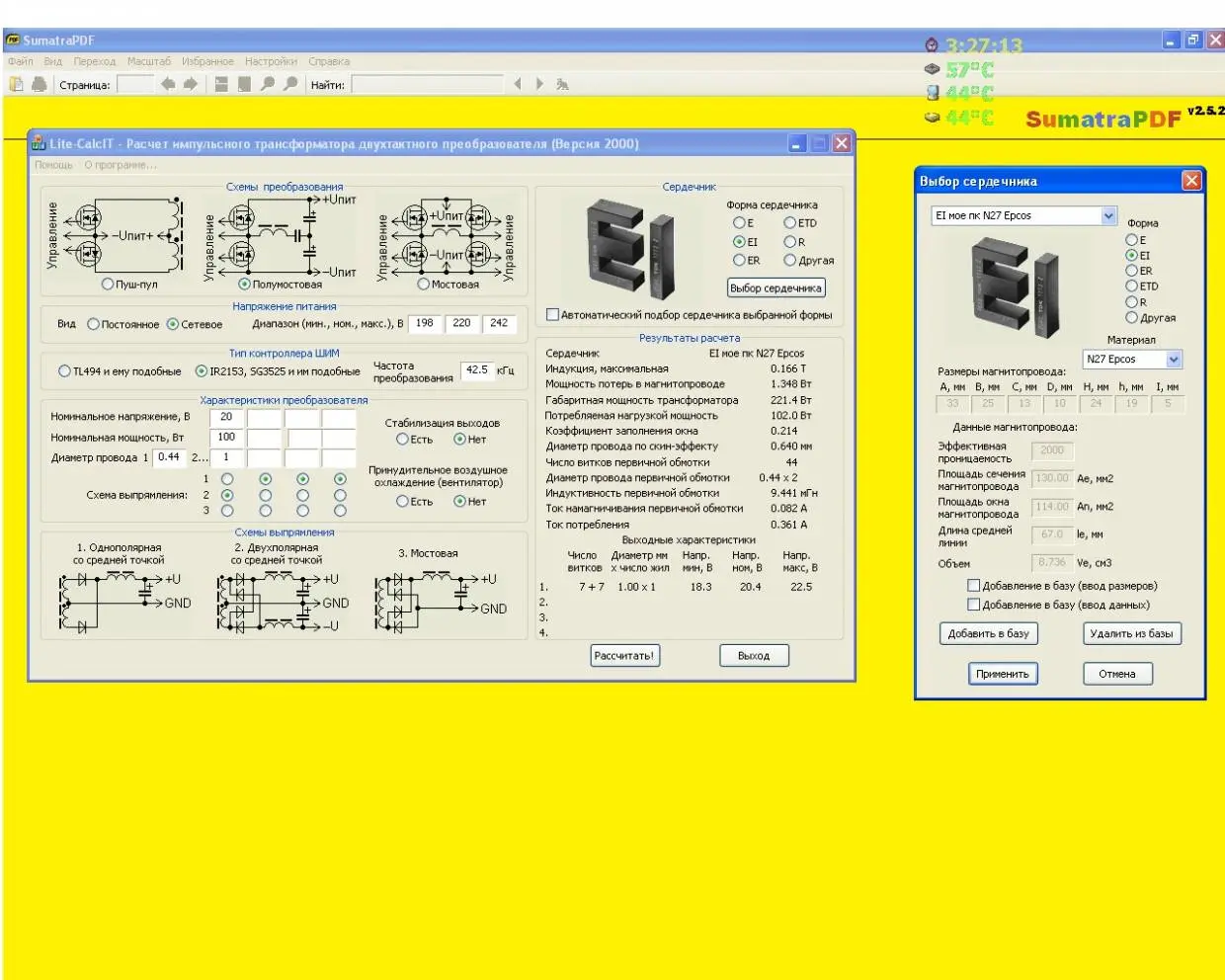Choose Есть for forced fan cooling
Image resolution: width=1225 pixels, height=980 pixels.
[x=402, y=502]
